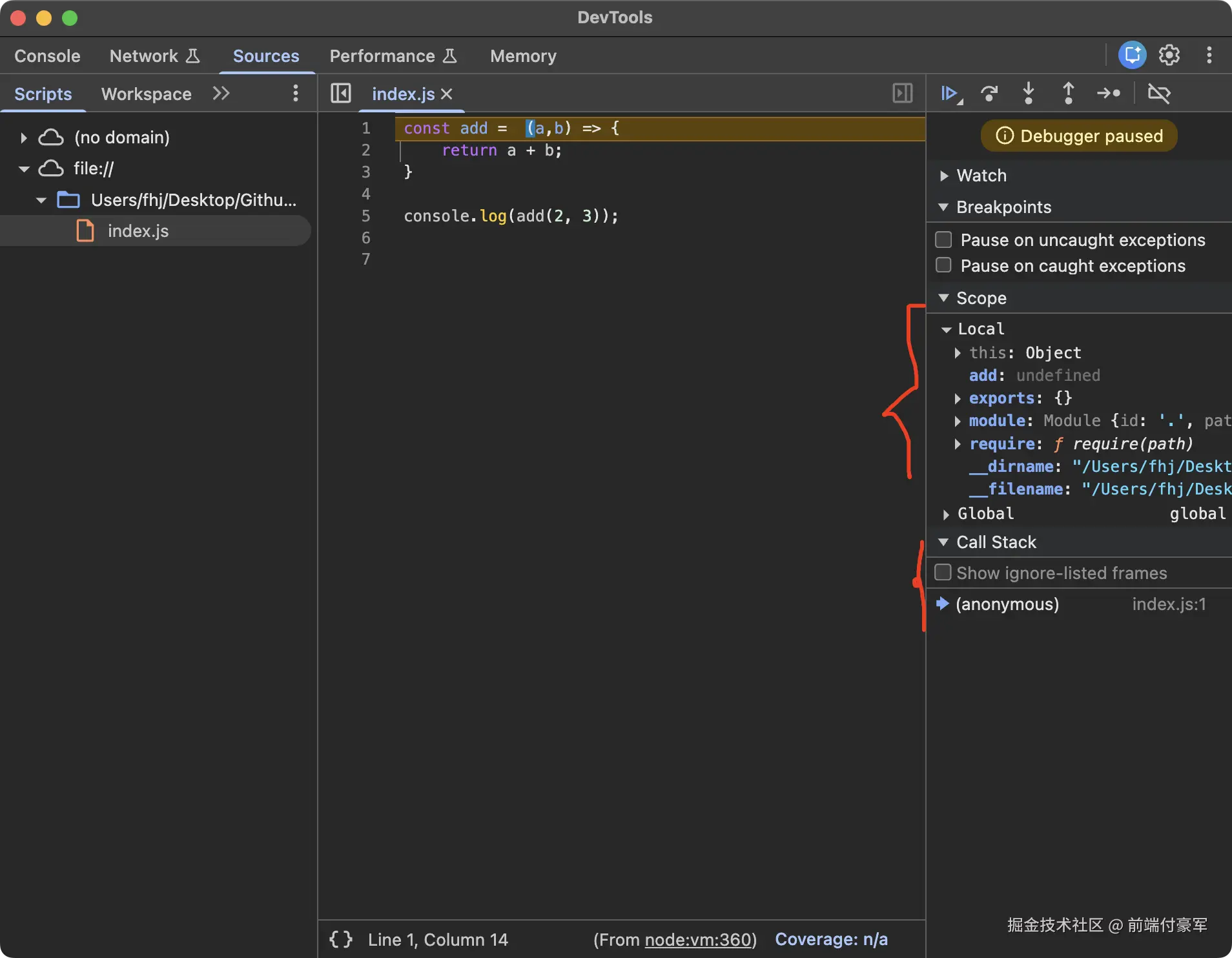Open DevTools settings gear

point(1169,56)
